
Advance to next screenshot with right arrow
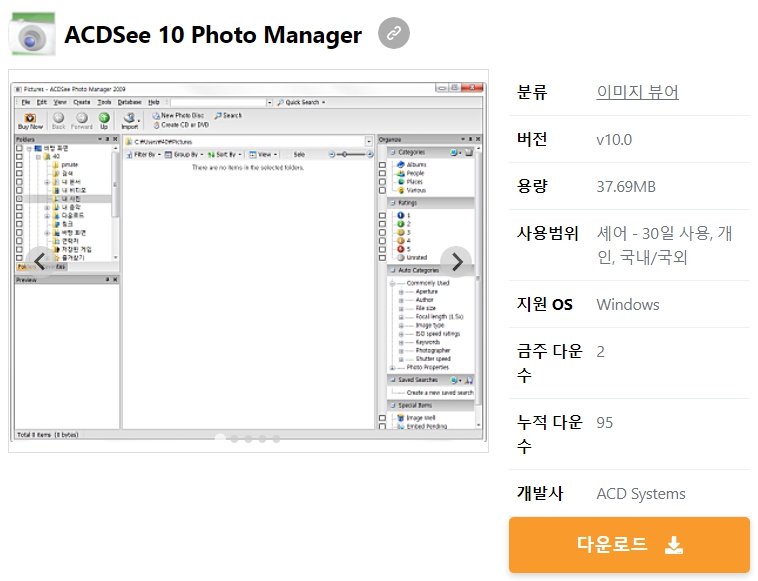[x=456, y=262]
